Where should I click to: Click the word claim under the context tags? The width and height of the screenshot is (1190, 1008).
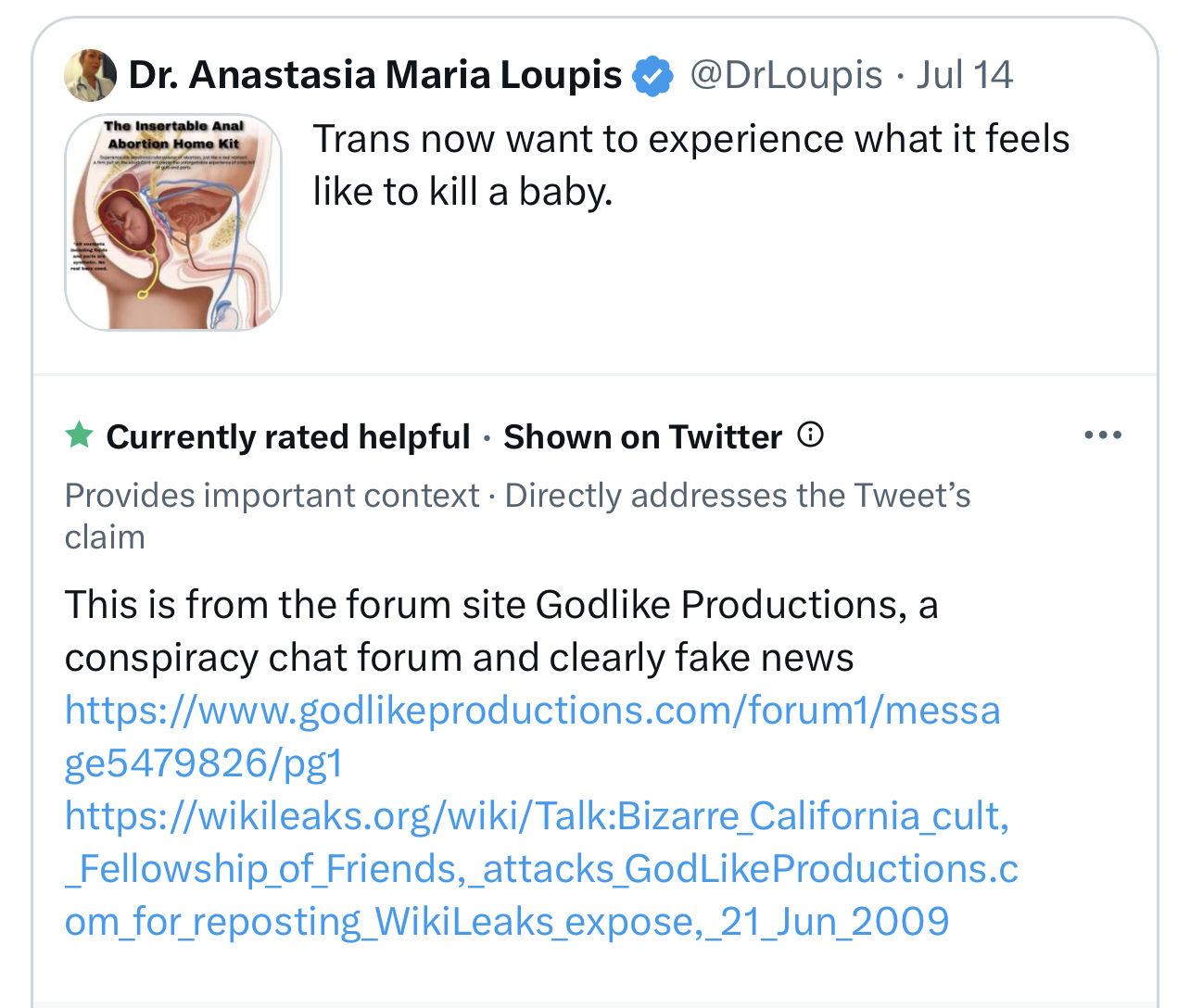tap(105, 537)
